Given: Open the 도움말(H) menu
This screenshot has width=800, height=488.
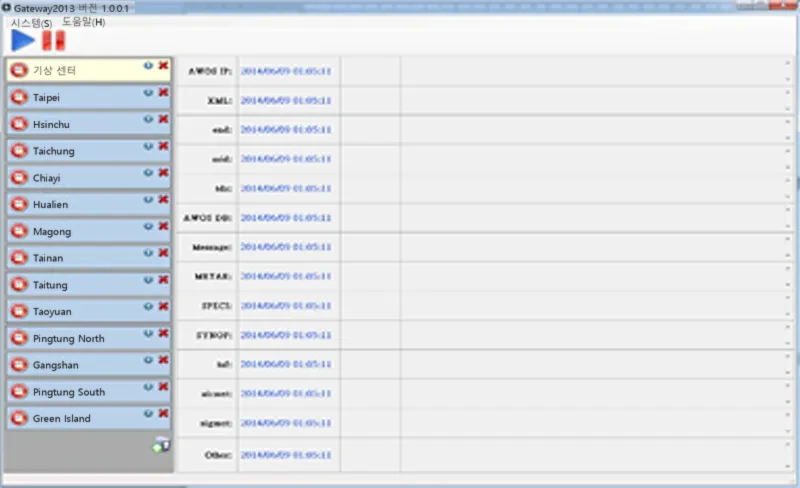Looking at the screenshot, I should click(x=84, y=22).
